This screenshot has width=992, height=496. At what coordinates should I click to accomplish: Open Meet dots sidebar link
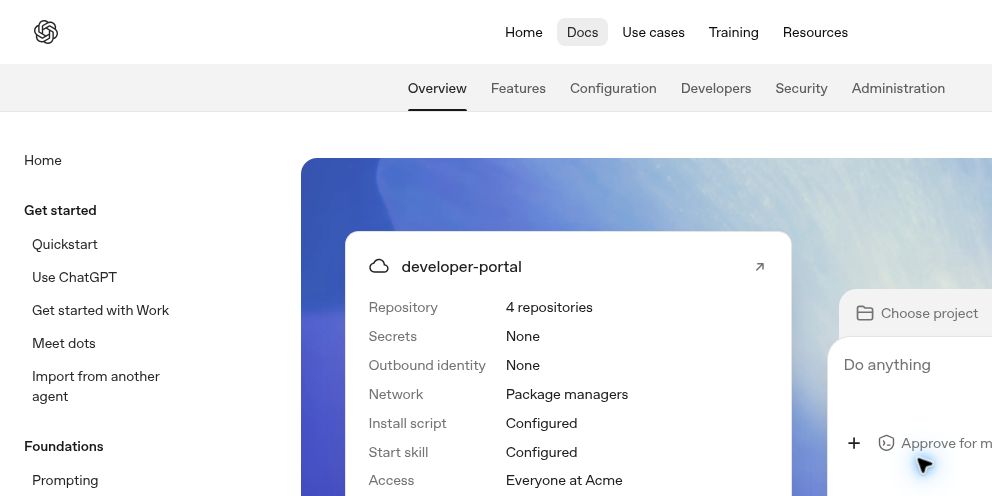[x=64, y=343]
